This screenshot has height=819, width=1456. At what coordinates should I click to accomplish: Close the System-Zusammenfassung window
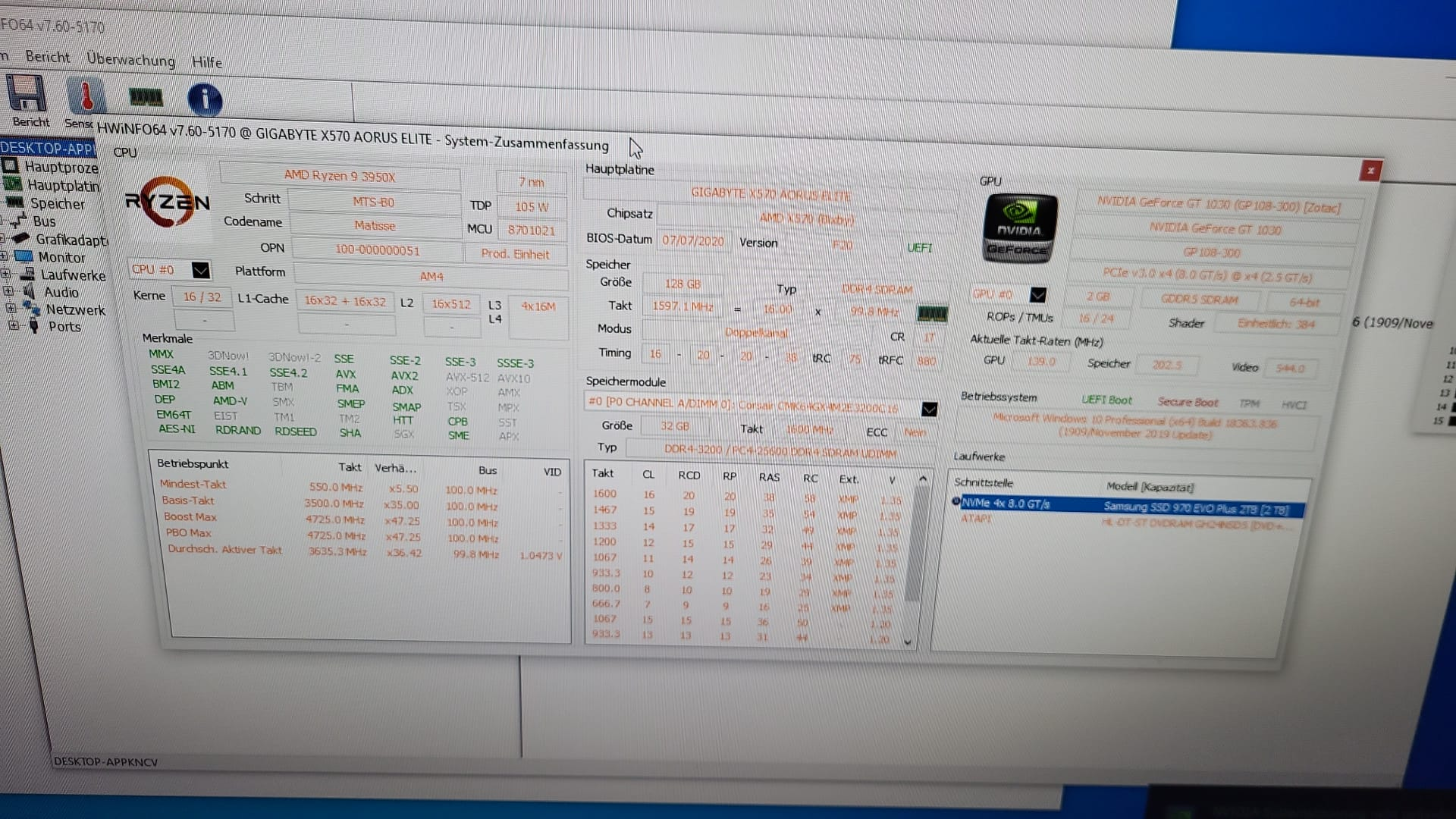[x=1370, y=171]
